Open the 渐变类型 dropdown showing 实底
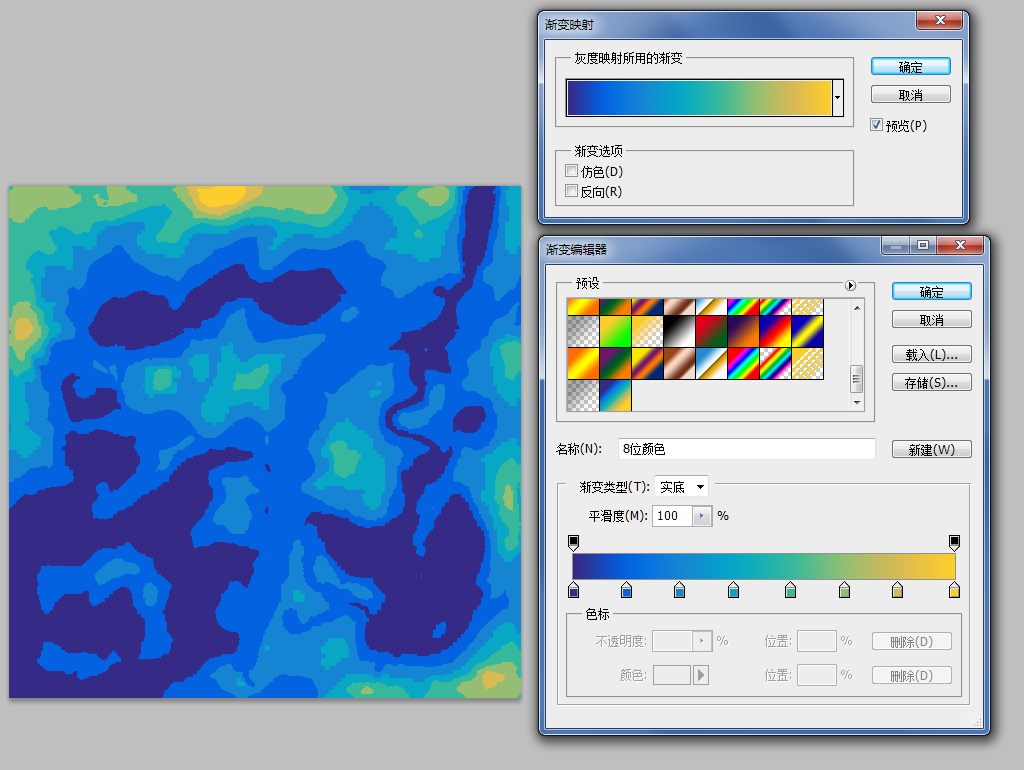This screenshot has width=1024, height=770. point(681,487)
